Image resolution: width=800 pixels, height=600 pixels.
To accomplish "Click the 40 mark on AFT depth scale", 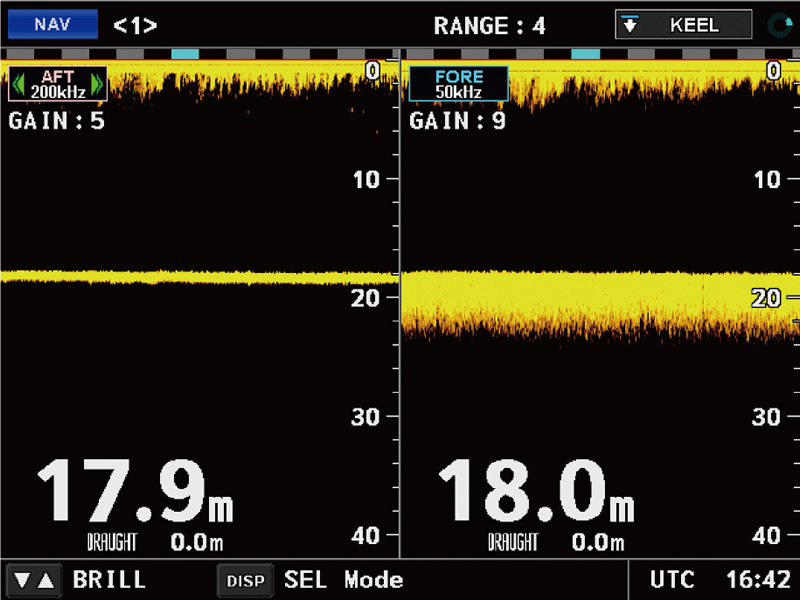I will (365, 536).
